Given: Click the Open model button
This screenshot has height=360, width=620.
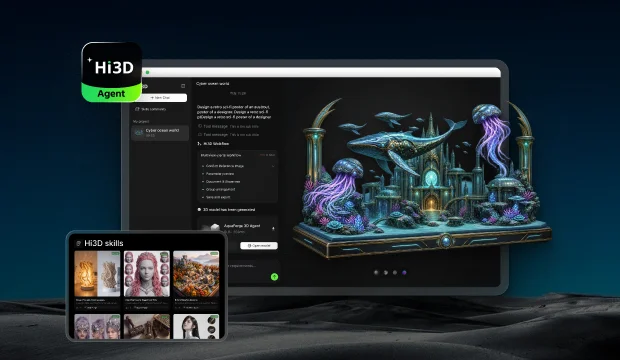Looking at the screenshot, I should coord(259,246).
